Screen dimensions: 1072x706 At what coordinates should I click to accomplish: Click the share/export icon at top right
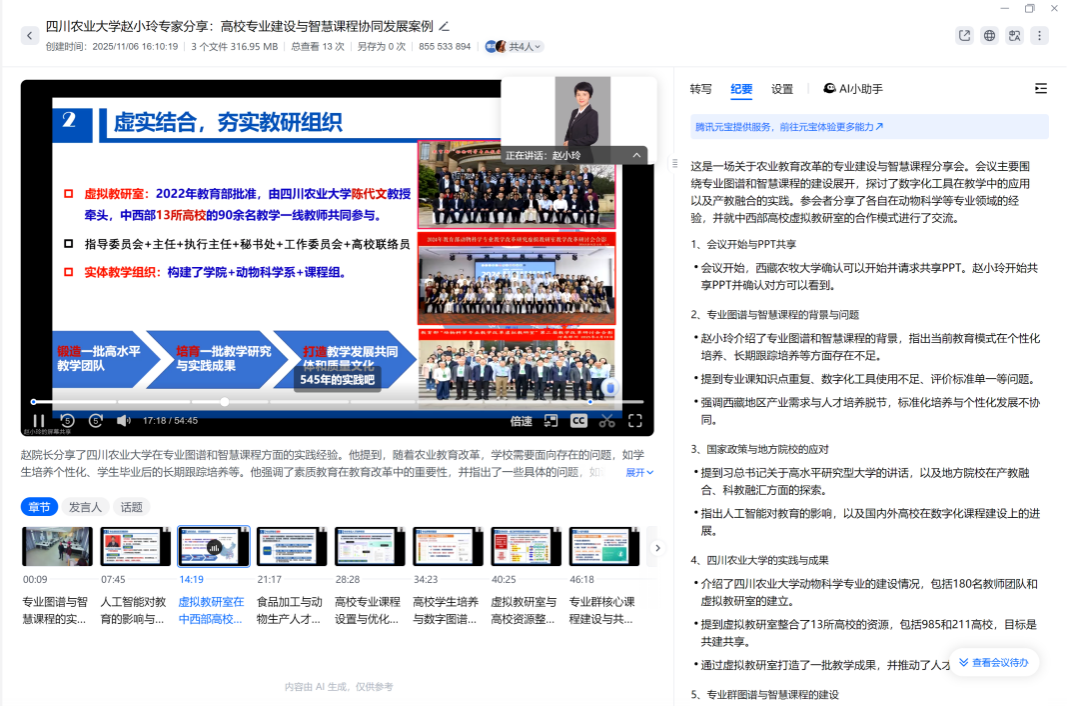click(964, 35)
